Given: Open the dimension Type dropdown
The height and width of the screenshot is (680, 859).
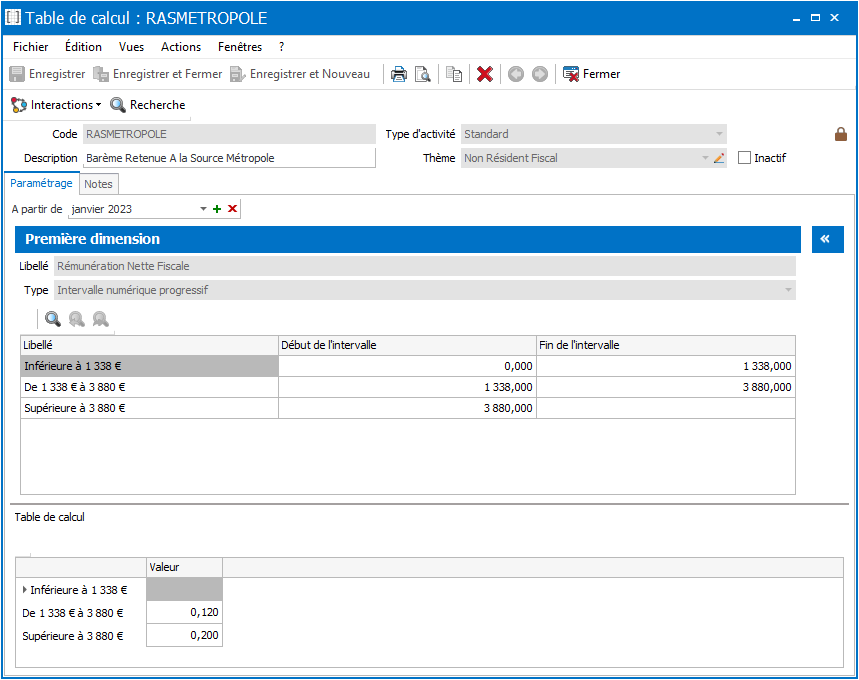Looking at the screenshot, I should [x=788, y=290].
